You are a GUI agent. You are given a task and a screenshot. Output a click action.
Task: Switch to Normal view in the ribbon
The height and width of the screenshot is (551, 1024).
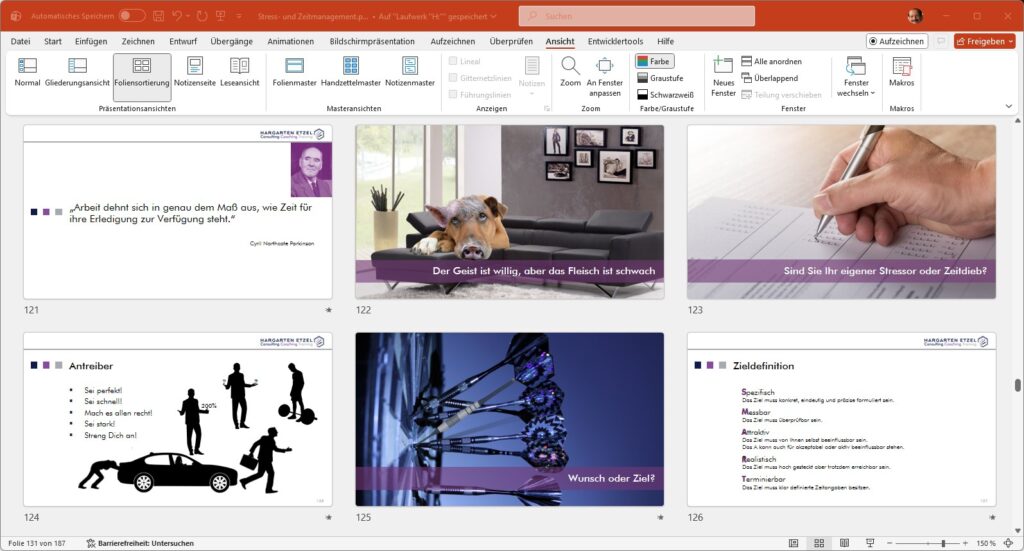click(x=27, y=72)
